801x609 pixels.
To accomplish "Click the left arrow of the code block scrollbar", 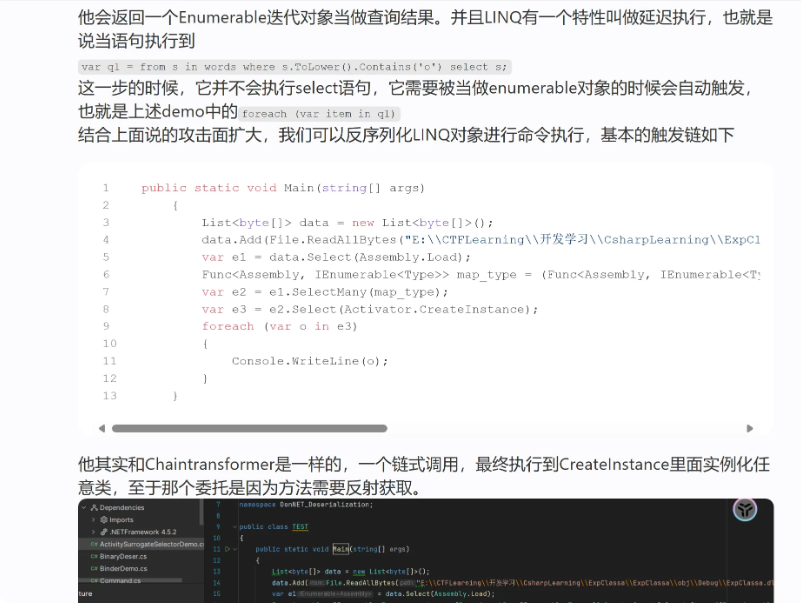I will [102, 428].
